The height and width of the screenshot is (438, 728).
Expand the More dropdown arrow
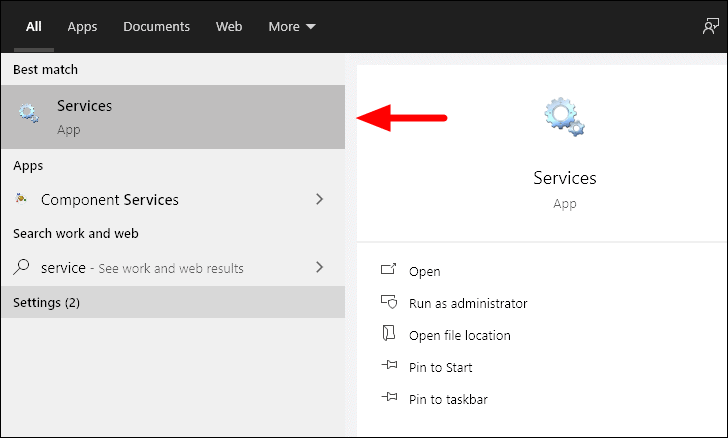(x=311, y=27)
